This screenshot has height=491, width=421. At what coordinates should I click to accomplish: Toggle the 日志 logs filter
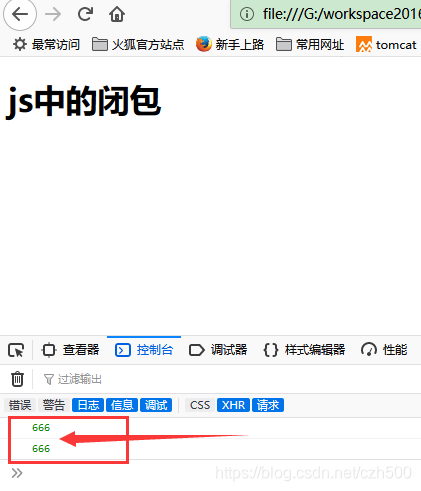[88, 405]
